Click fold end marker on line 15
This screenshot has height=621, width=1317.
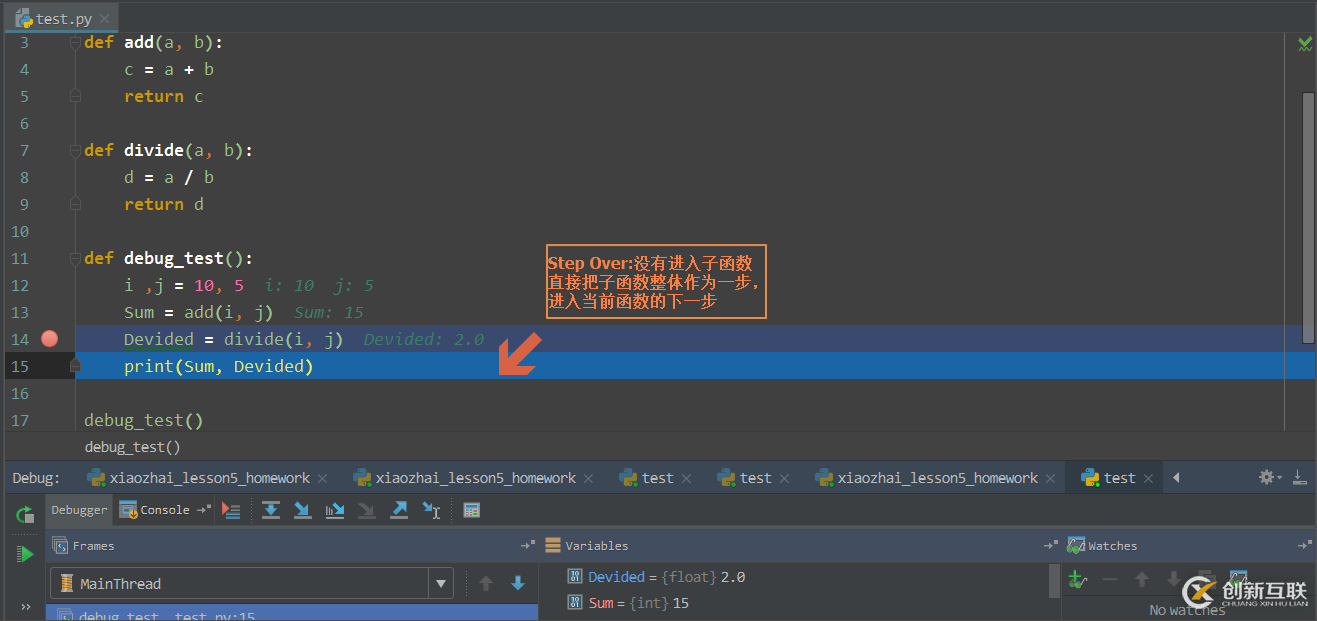[75, 366]
